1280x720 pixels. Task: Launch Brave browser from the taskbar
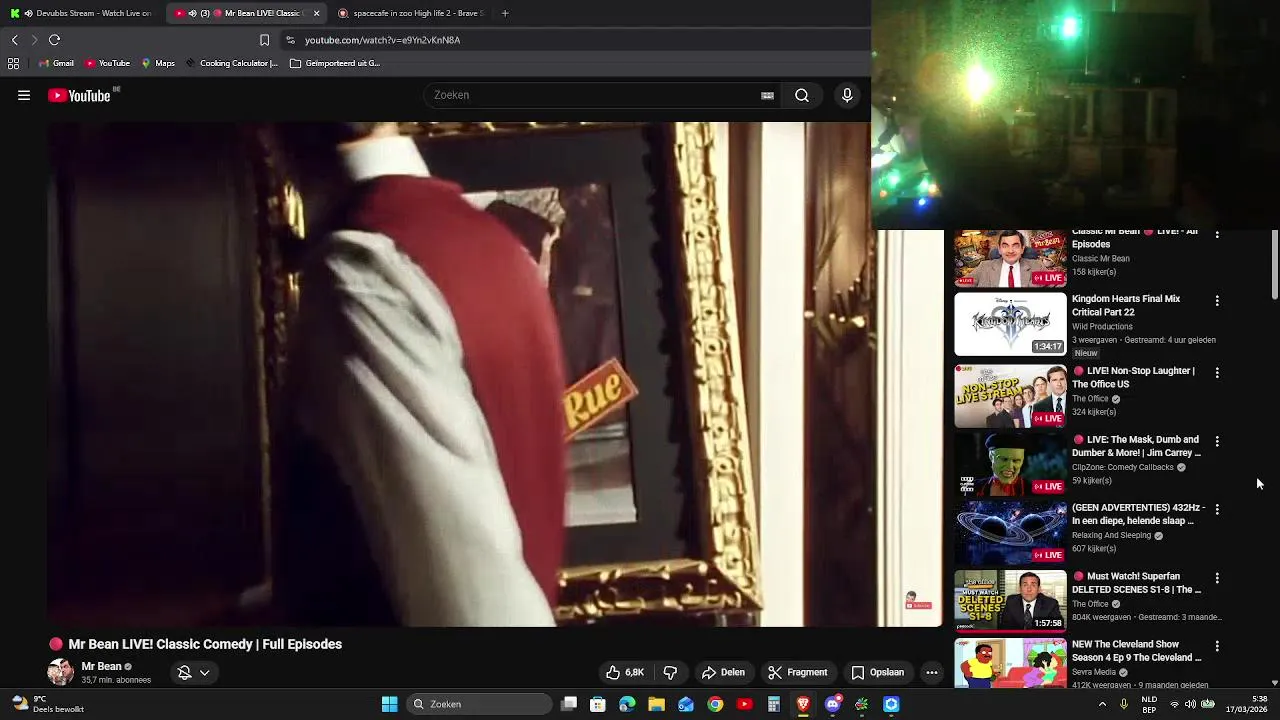(803, 704)
